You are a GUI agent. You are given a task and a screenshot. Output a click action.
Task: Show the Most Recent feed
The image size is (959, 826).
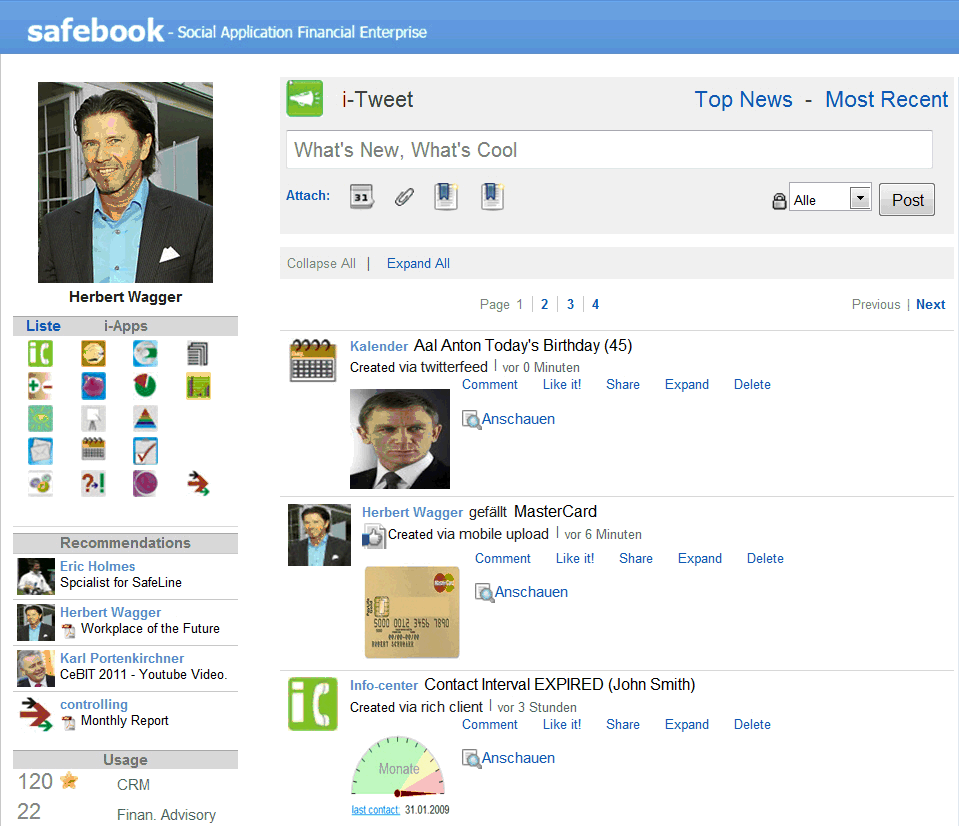tap(886, 99)
